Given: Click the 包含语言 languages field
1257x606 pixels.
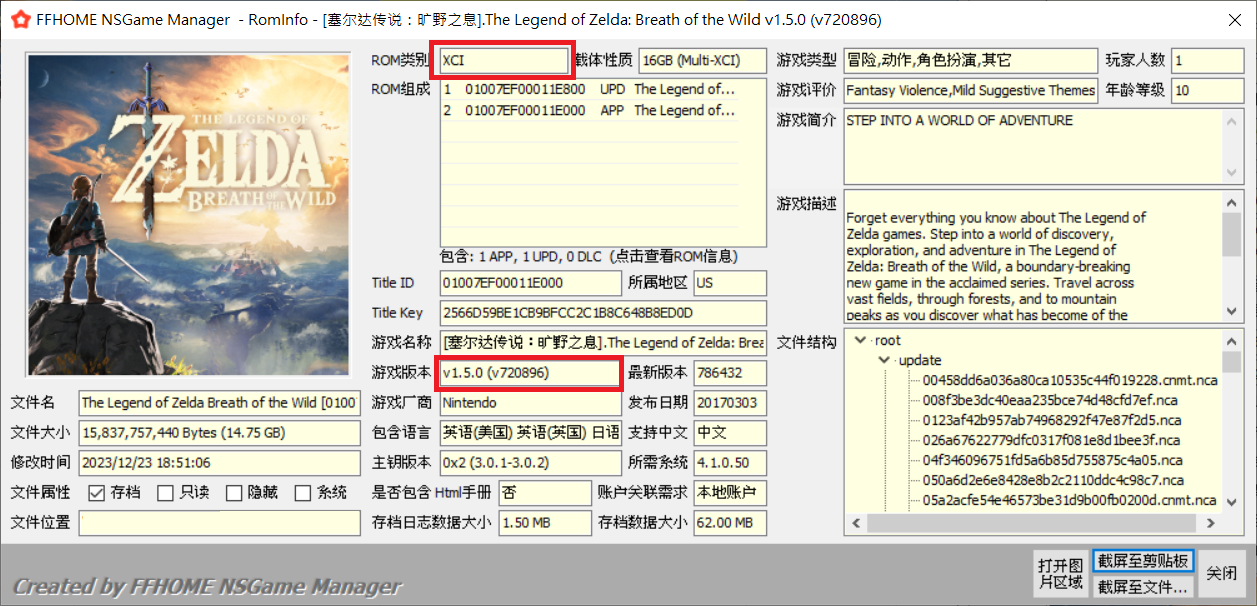Looking at the screenshot, I should [x=530, y=433].
